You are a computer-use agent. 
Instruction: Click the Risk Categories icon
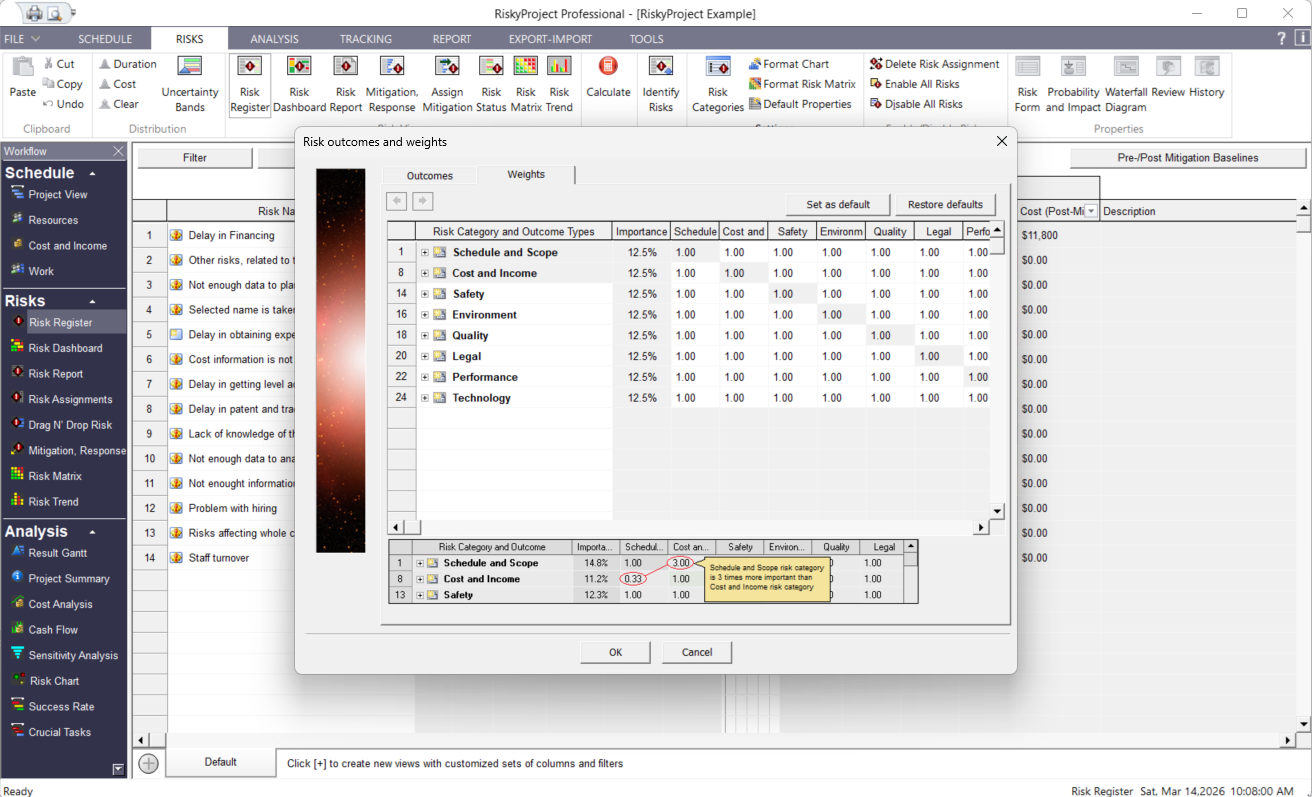pyautogui.click(x=718, y=83)
